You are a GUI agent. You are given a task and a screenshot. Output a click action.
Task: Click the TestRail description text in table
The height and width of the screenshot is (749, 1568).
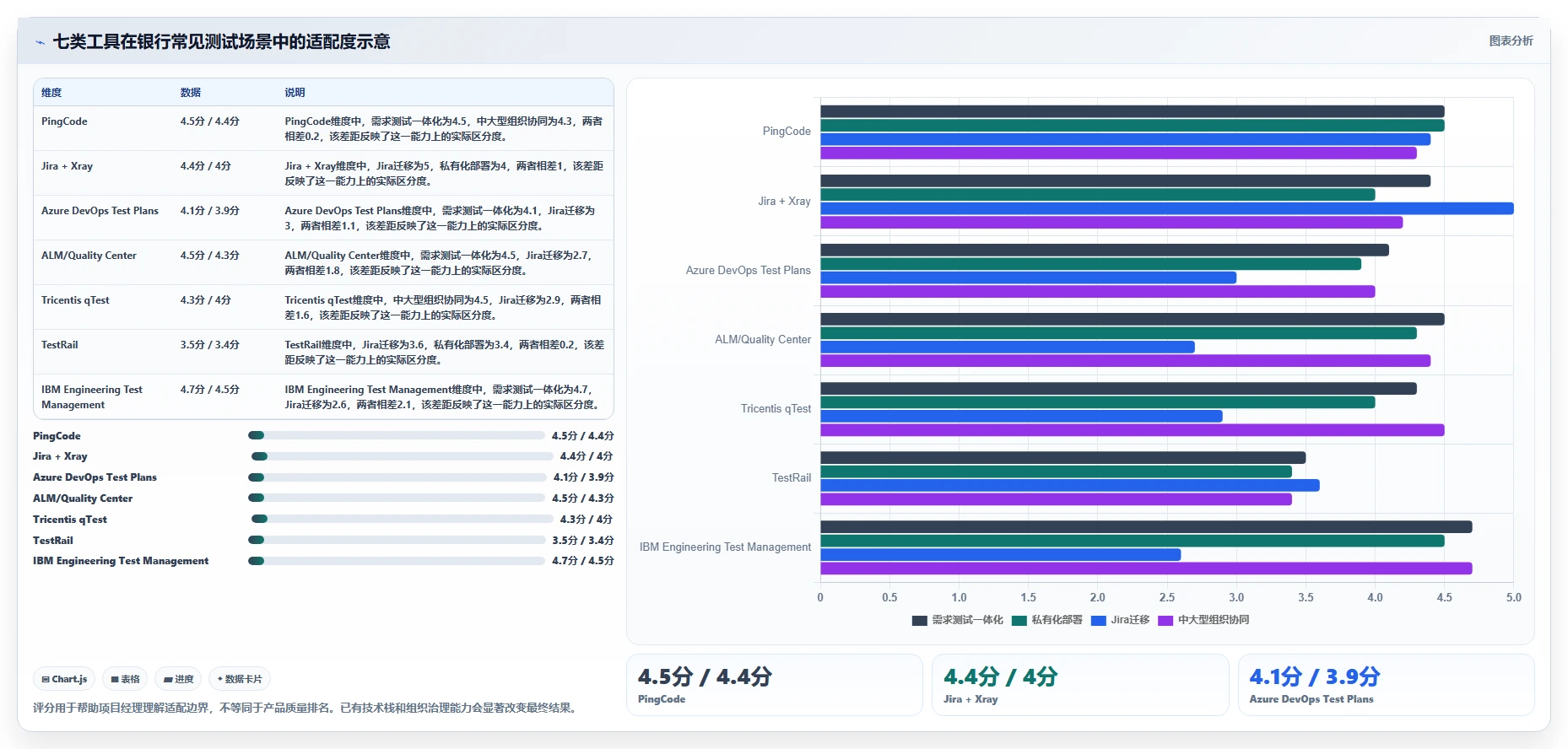[445, 353]
